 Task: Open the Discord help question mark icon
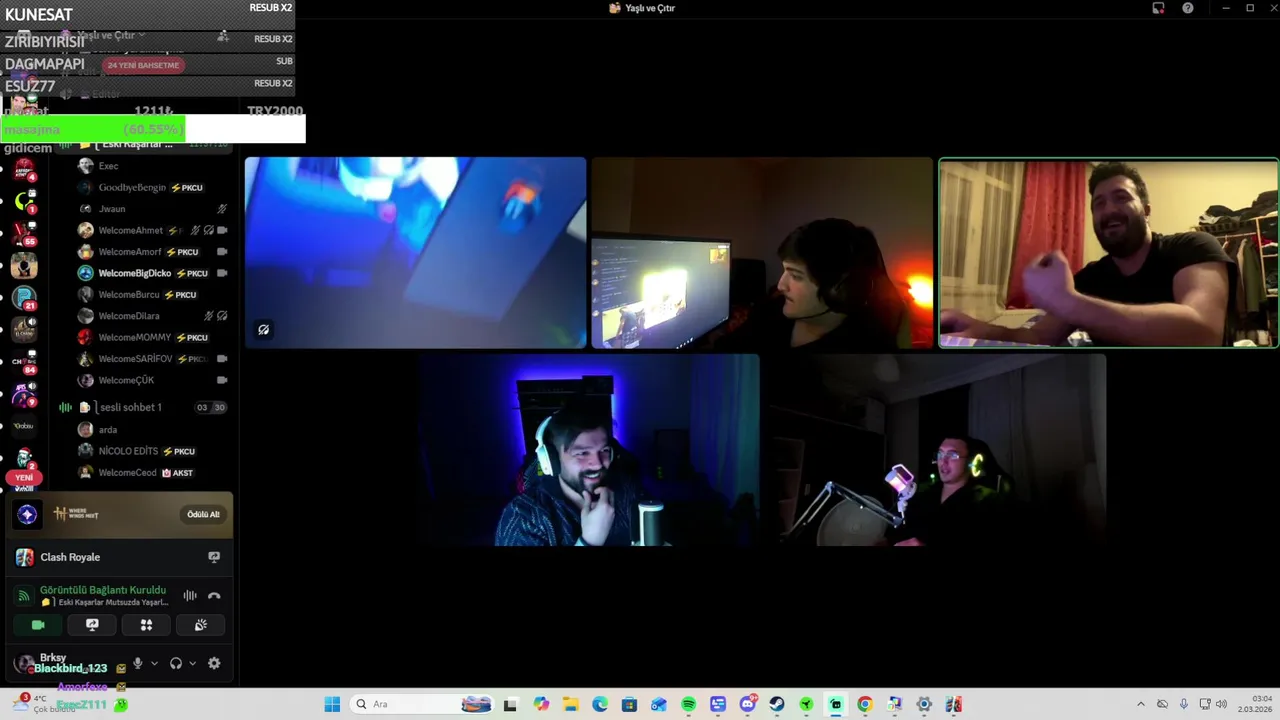coord(1187,8)
